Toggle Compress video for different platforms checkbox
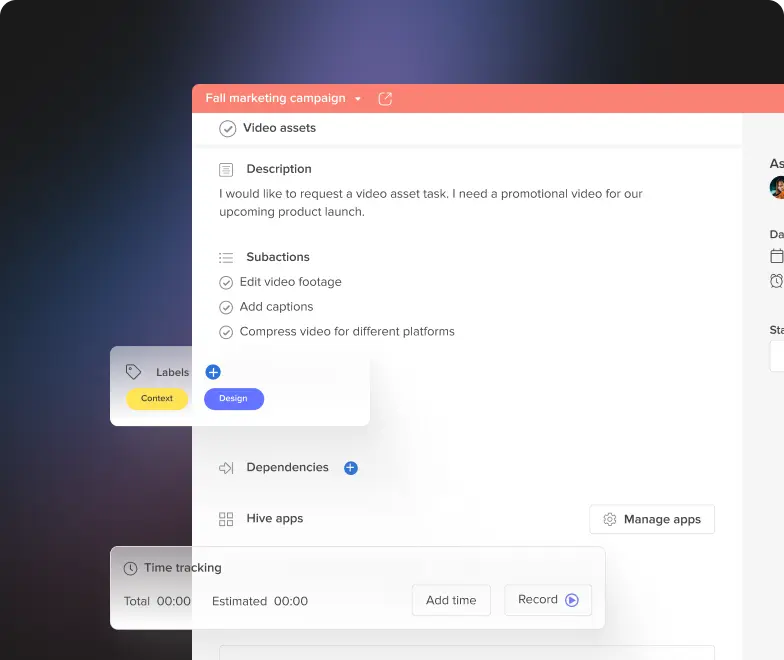Image resolution: width=784 pixels, height=660 pixels. pyautogui.click(x=226, y=332)
